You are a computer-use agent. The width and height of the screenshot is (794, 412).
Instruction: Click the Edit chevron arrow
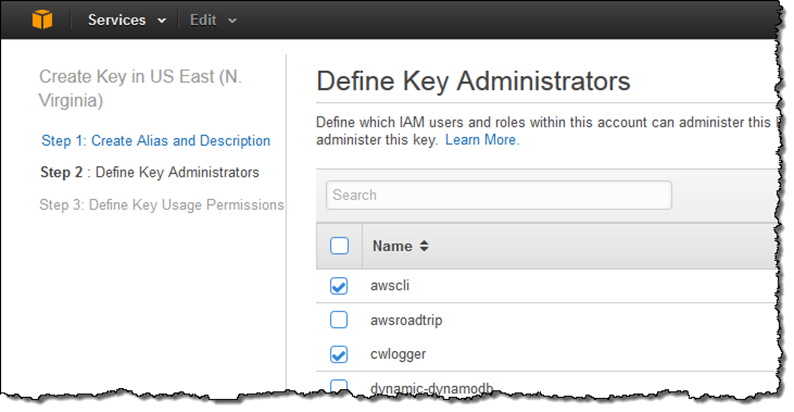(x=233, y=21)
